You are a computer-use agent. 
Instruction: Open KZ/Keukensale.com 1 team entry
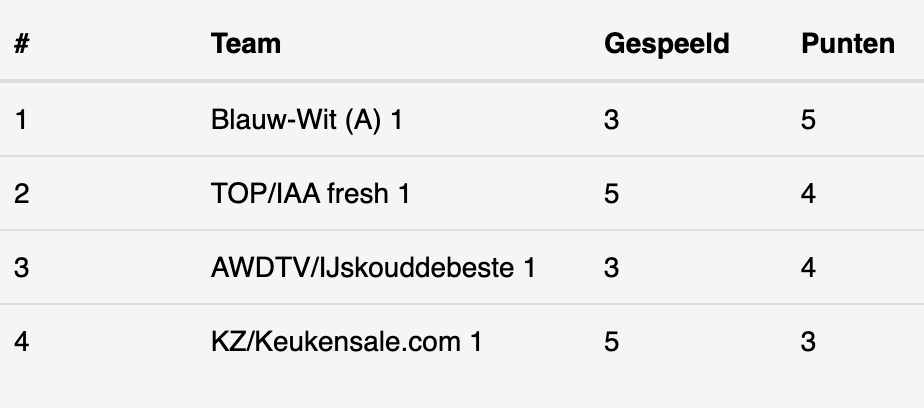click(346, 342)
